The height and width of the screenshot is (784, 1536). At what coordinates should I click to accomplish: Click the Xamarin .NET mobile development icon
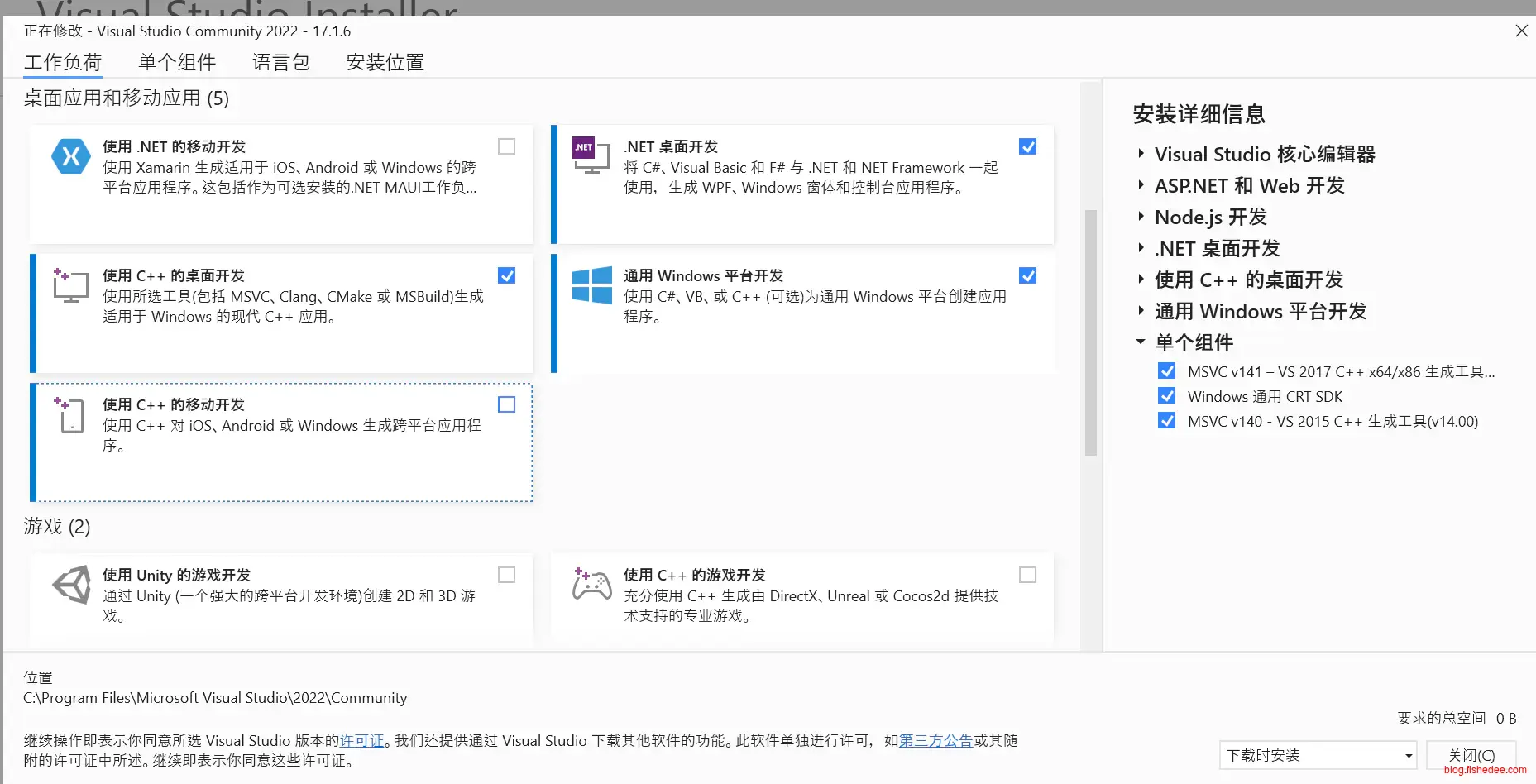click(70, 156)
